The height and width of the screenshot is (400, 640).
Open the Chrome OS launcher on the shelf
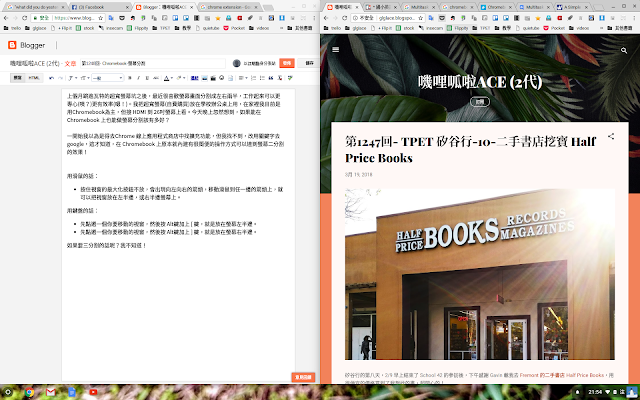8,392
